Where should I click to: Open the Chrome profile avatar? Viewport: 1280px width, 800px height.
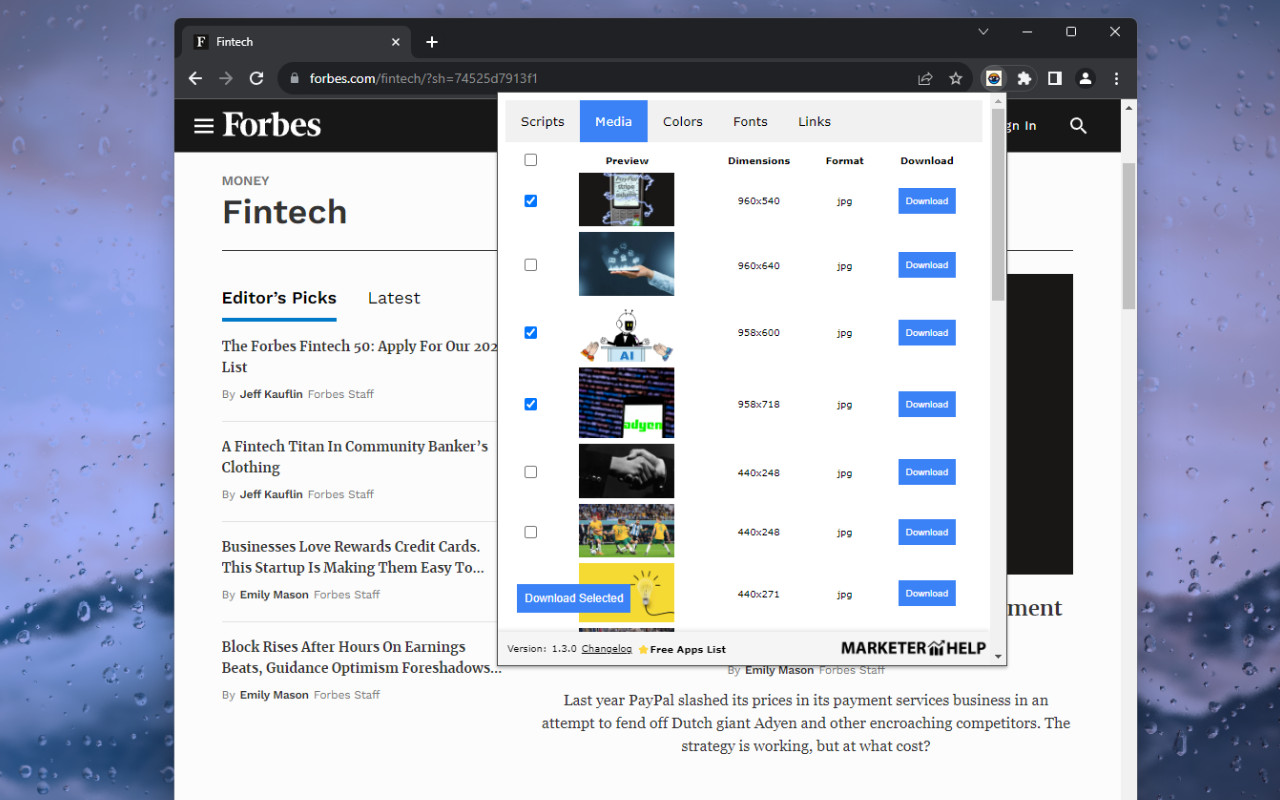(1085, 78)
